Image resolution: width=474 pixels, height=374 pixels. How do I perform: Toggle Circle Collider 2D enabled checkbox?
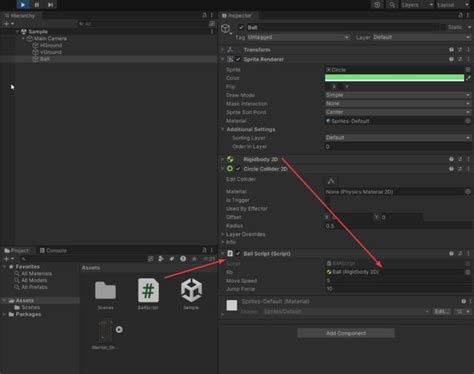pyautogui.click(x=238, y=169)
